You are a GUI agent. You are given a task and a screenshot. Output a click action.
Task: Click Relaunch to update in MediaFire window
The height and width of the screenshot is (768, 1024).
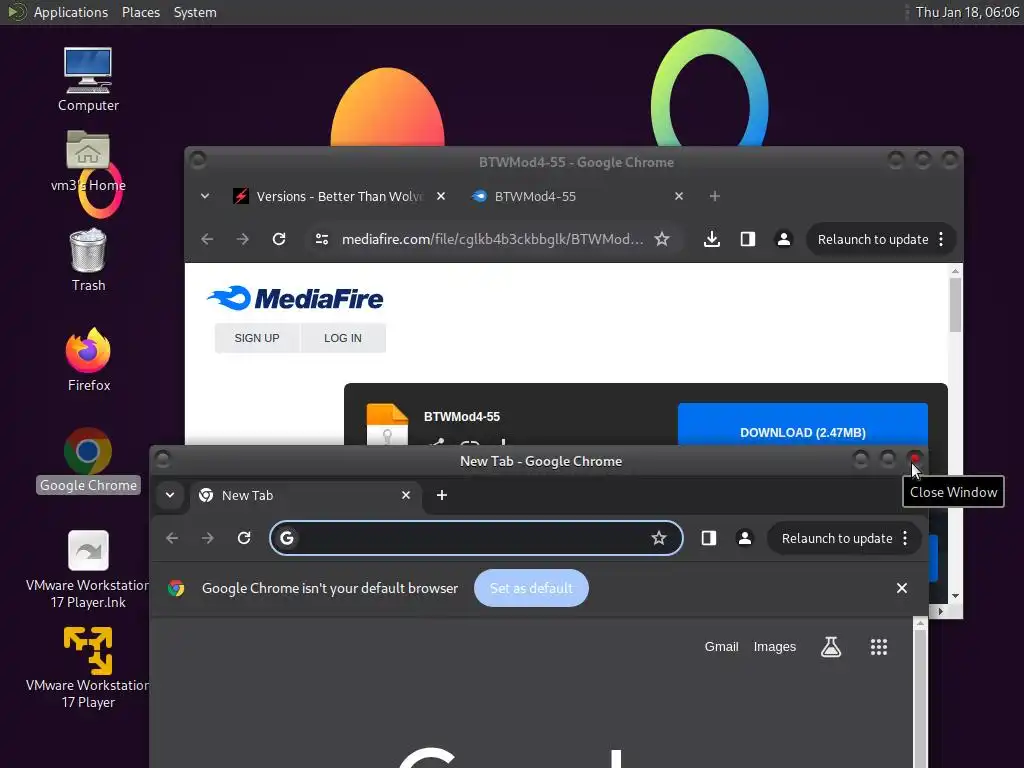(x=872, y=239)
